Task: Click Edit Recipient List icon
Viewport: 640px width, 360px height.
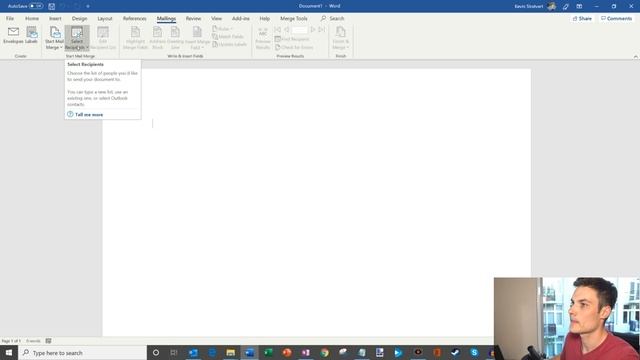Action: pos(103,38)
